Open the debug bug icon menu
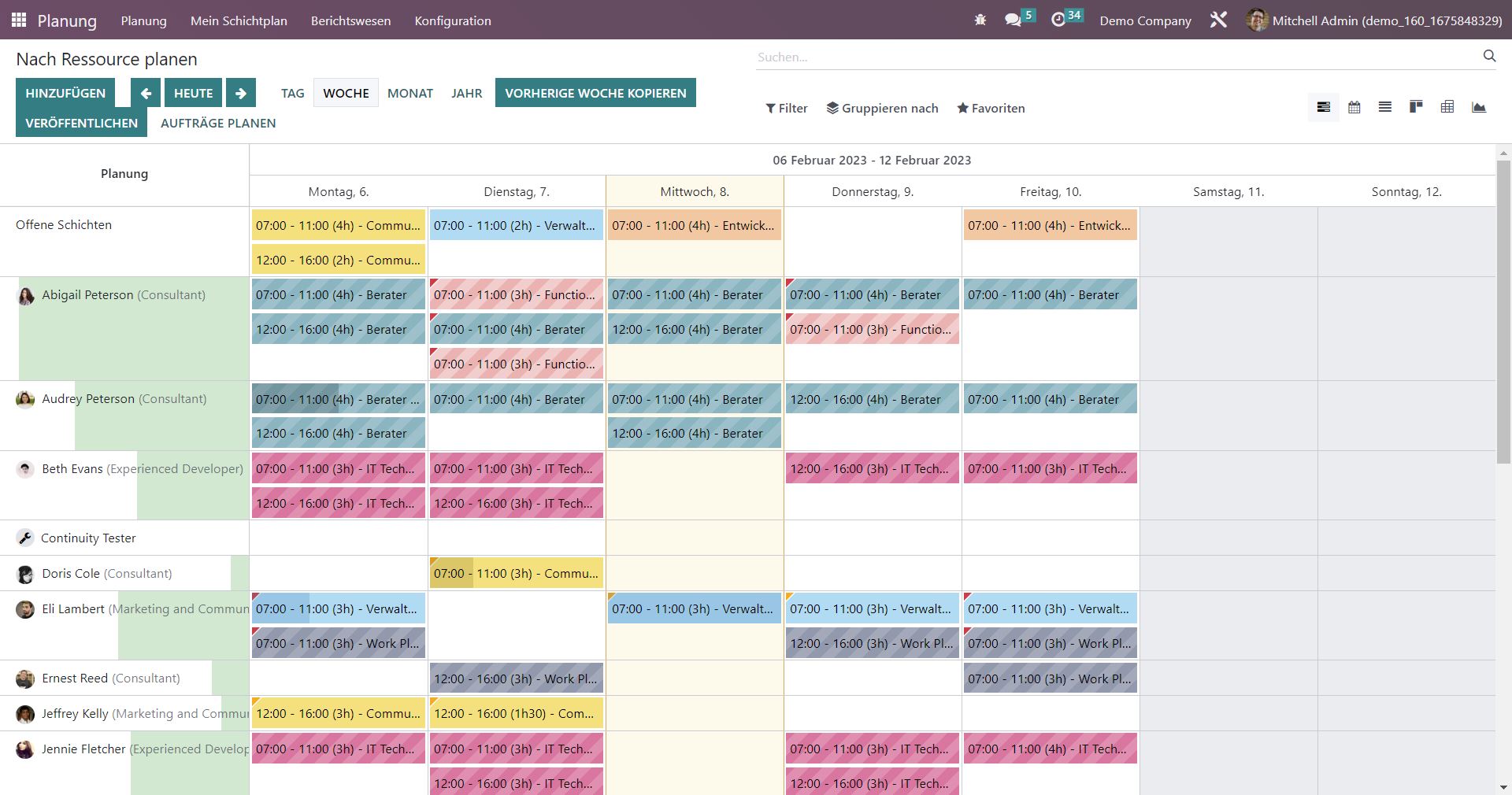Viewport: 1512px width, 795px height. click(980, 20)
